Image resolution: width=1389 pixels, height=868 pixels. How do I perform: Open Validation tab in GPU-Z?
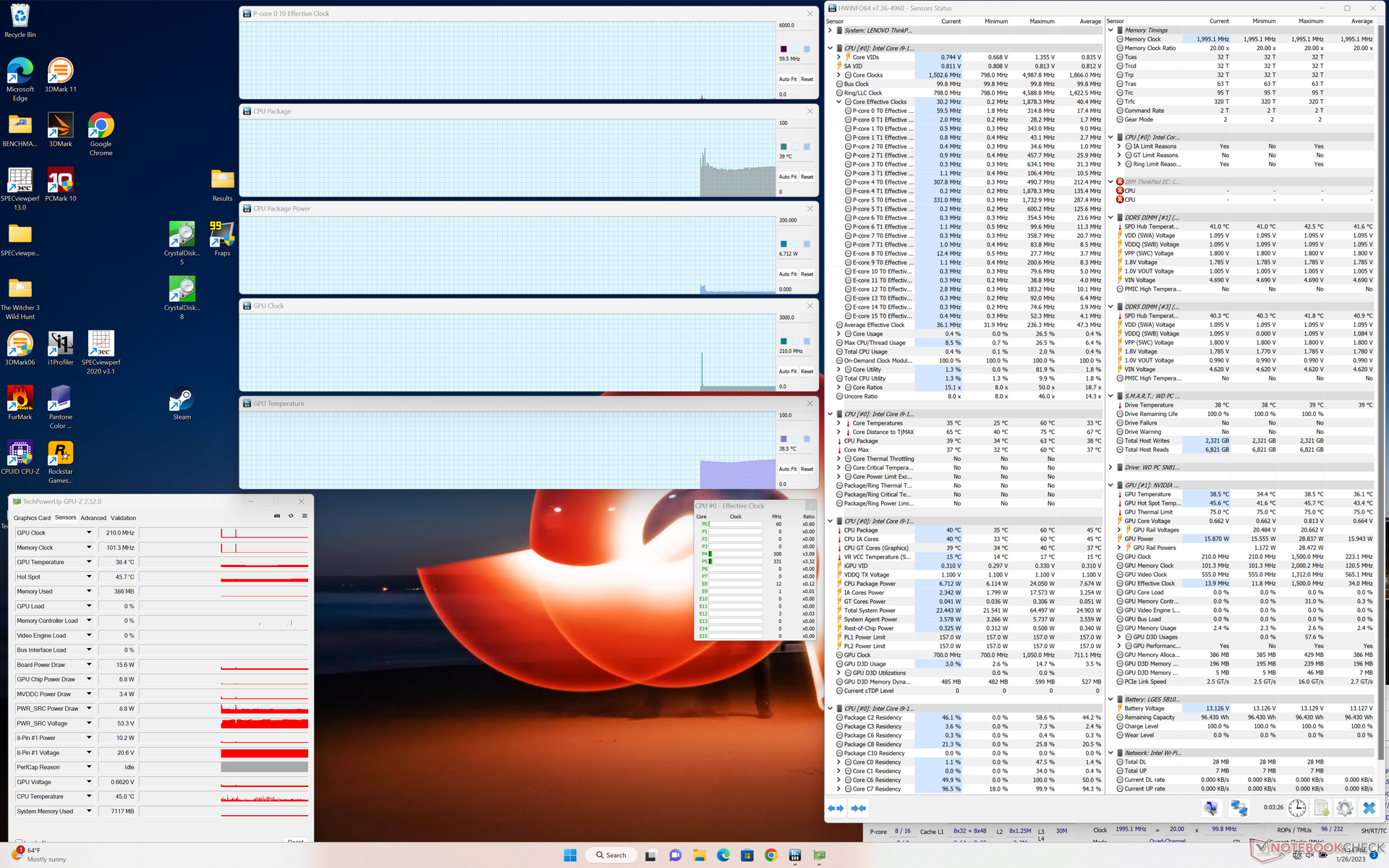coord(123,518)
